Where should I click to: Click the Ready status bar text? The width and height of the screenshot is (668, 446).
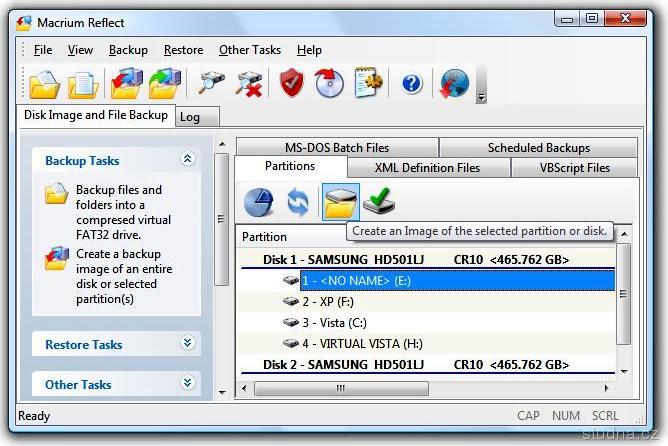coord(34,416)
